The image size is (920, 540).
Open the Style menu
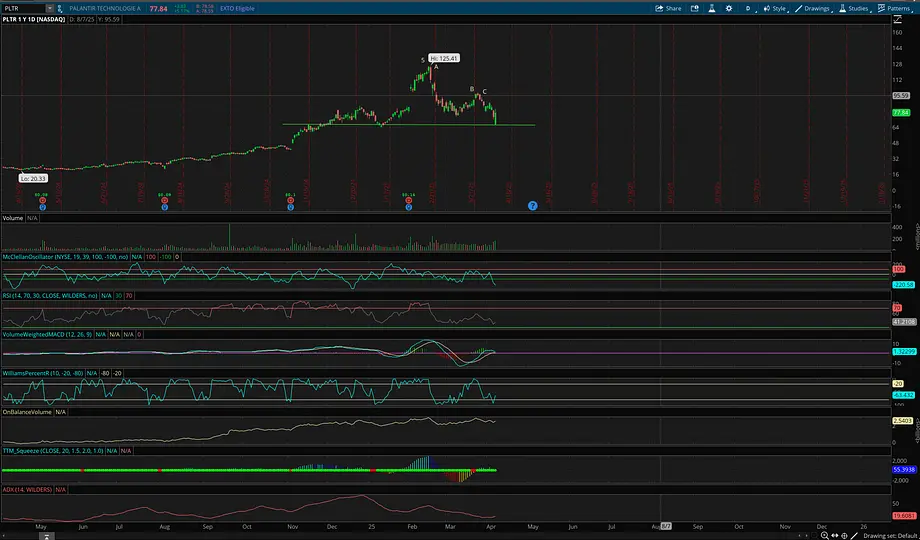[x=775, y=8]
